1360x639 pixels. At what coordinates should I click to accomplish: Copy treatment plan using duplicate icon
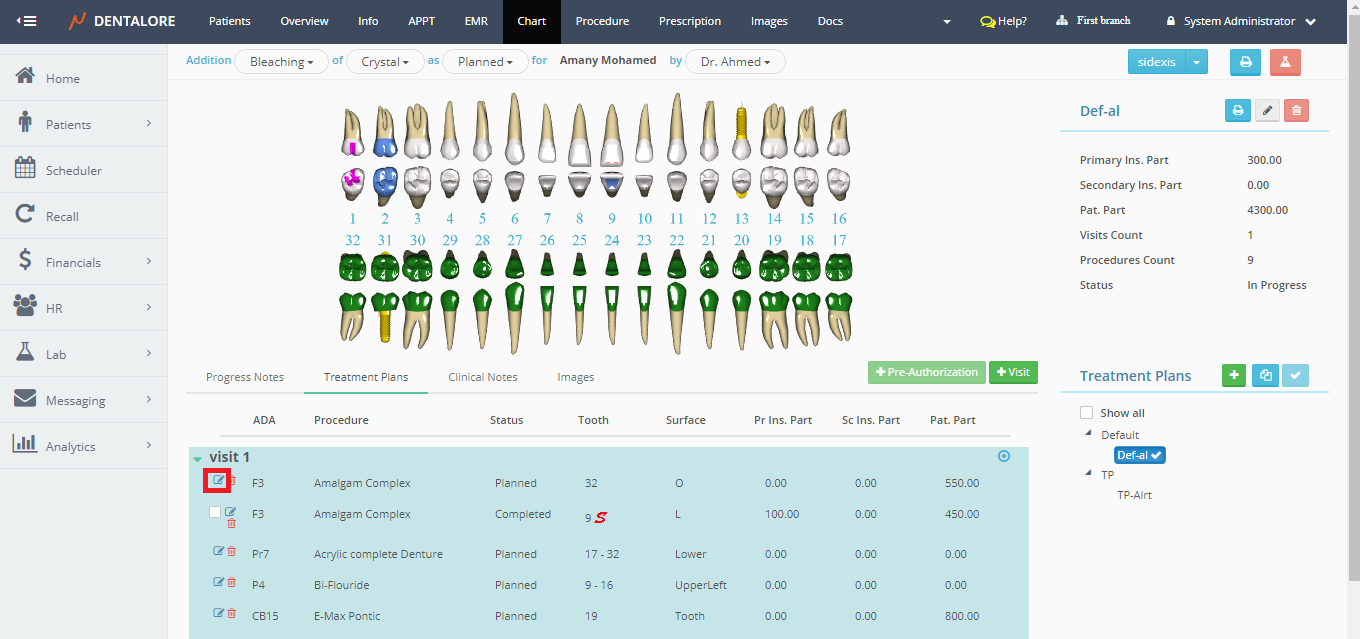click(x=1265, y=376)
